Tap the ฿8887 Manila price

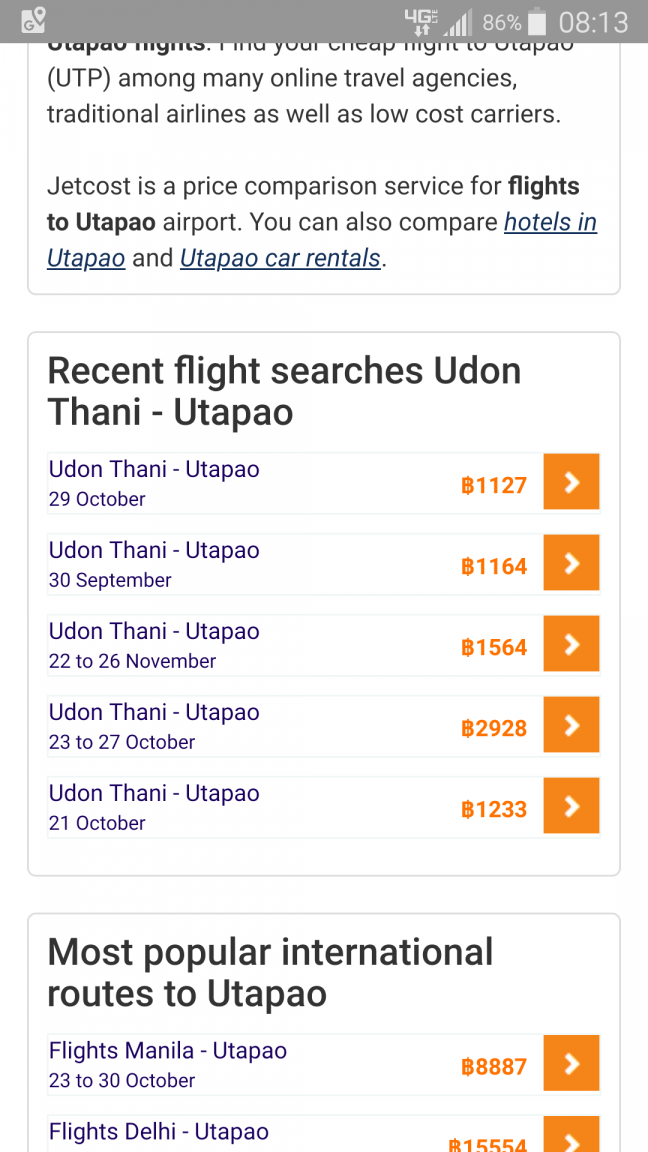pyautogui.click(x=494, y=1066)
